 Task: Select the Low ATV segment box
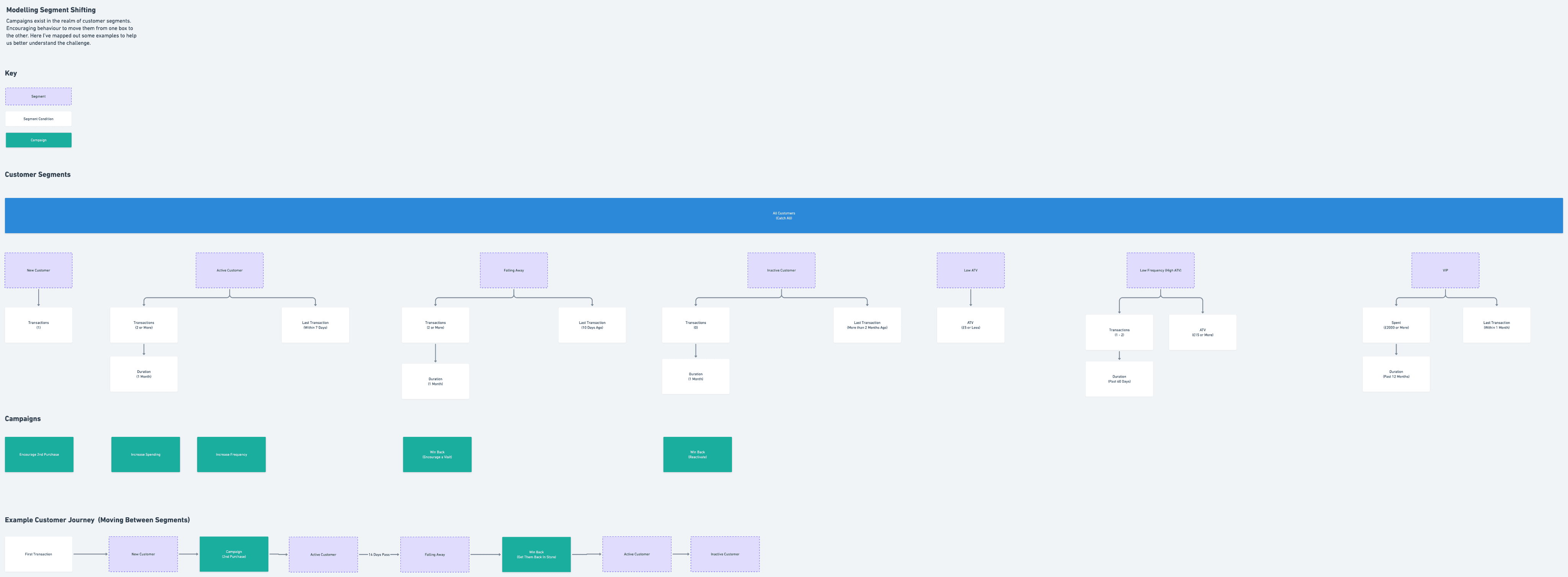click(x=970, y=270)
